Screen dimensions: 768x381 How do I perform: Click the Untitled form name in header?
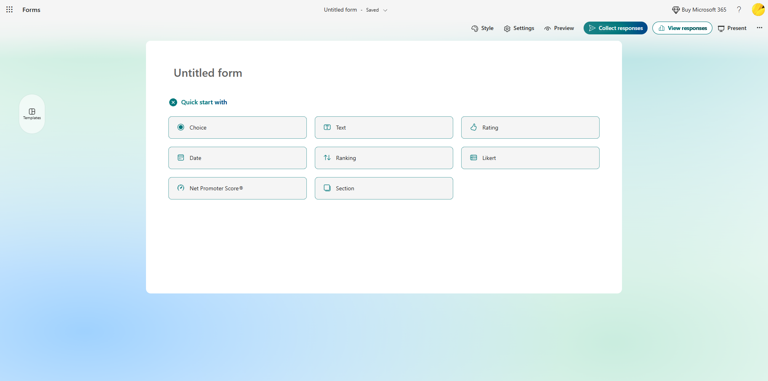(x=340, y=10)
